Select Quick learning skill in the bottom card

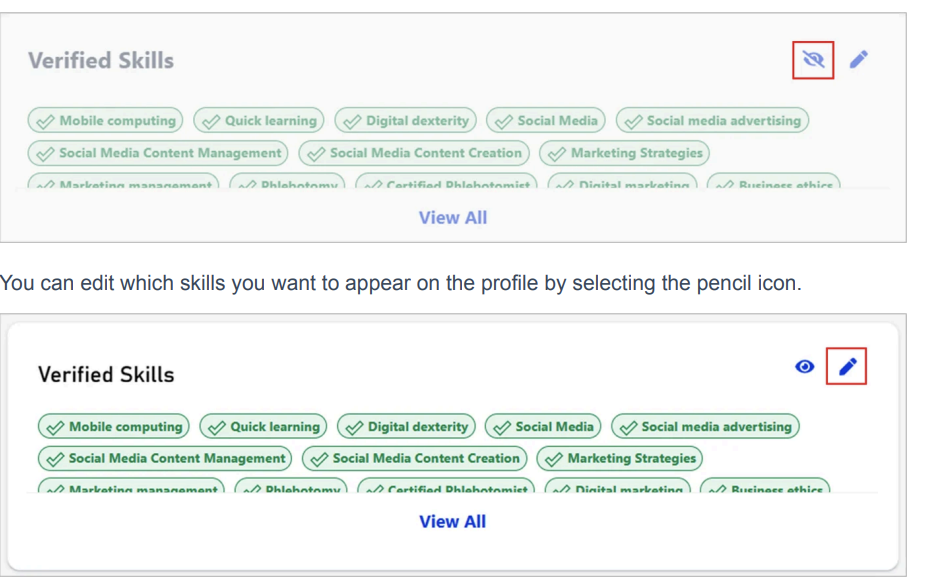(x=262, y=426)
